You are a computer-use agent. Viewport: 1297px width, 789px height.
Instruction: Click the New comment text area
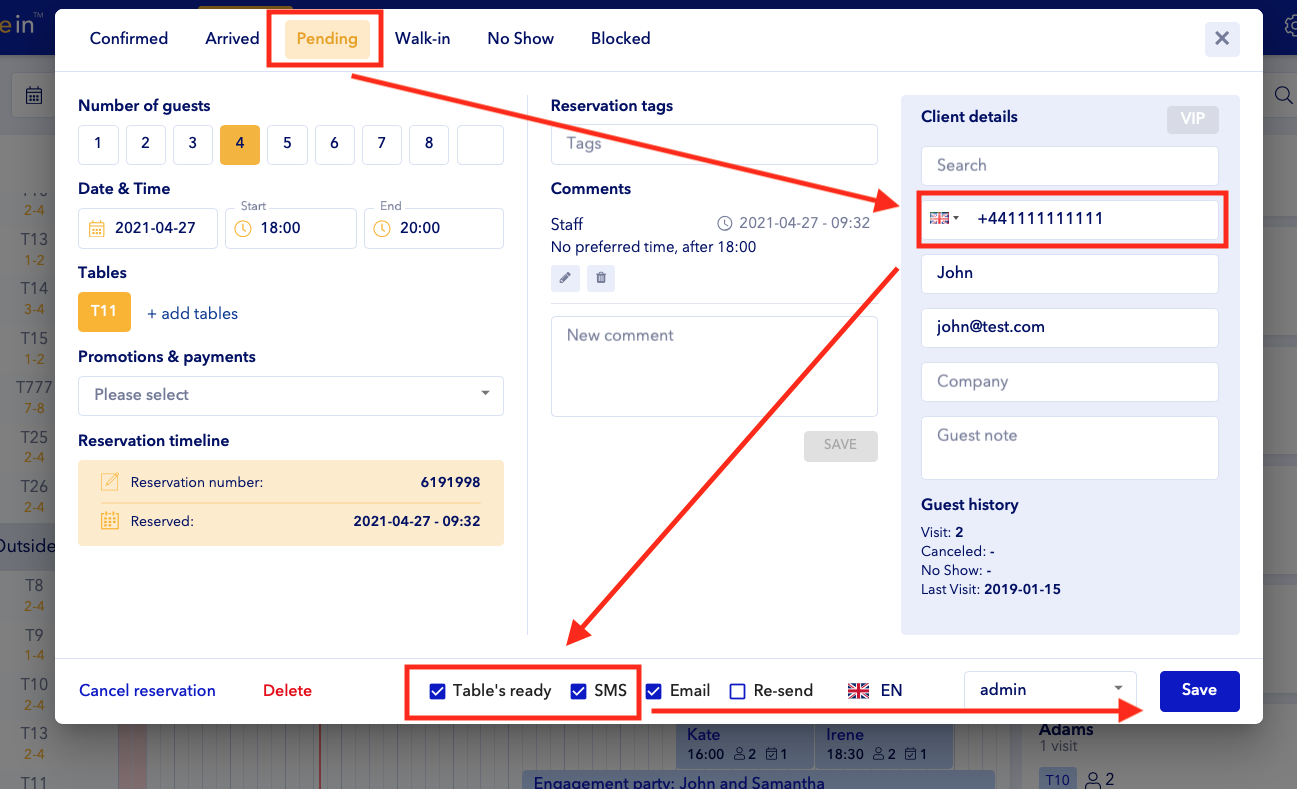714,366
